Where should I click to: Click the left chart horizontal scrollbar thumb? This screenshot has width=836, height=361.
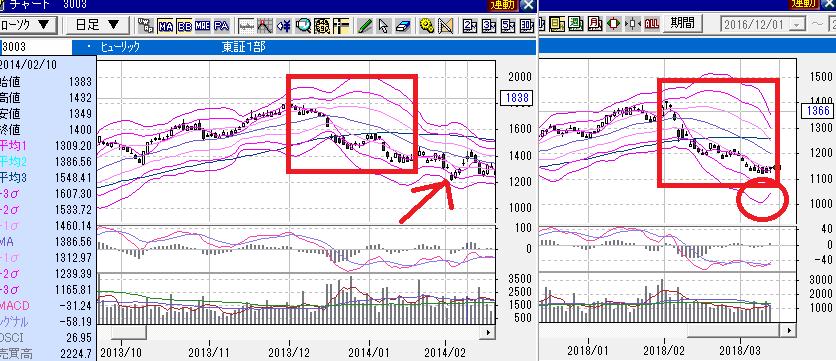click(x=128, y=332)
